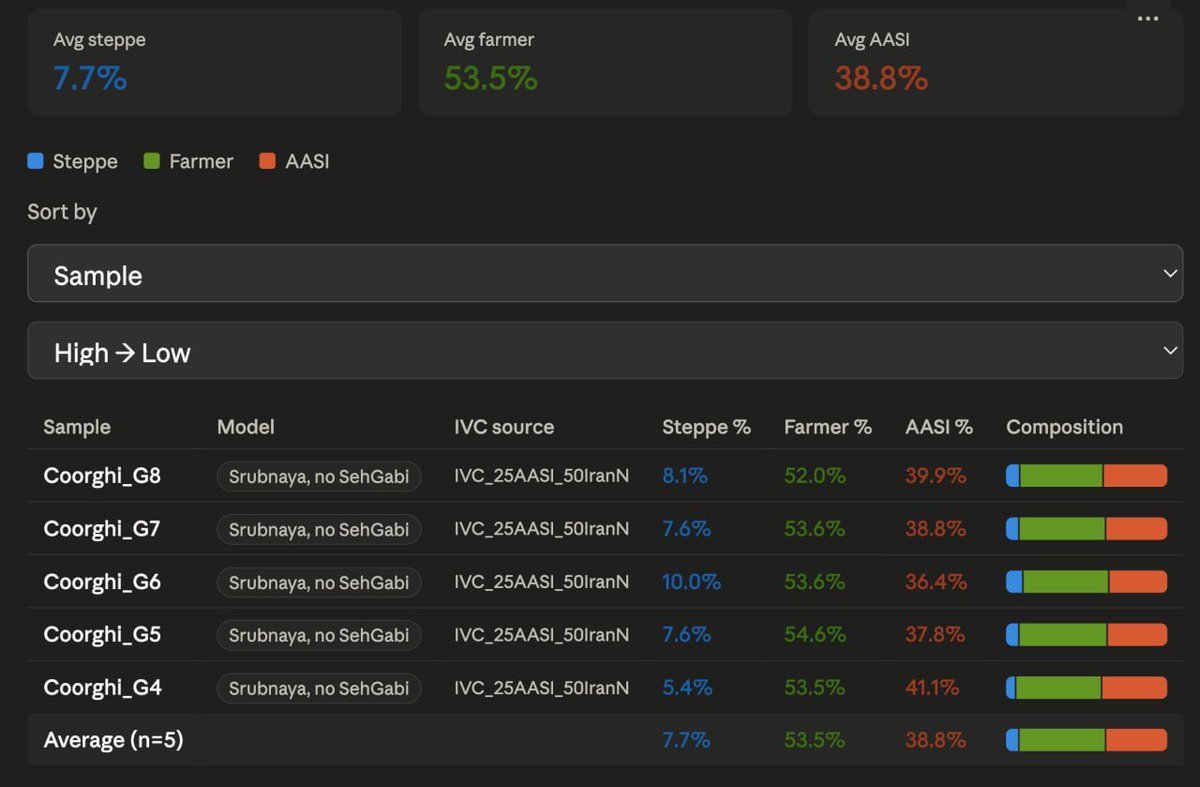Click the Farmer legend green swatch

tap(152, 161)
